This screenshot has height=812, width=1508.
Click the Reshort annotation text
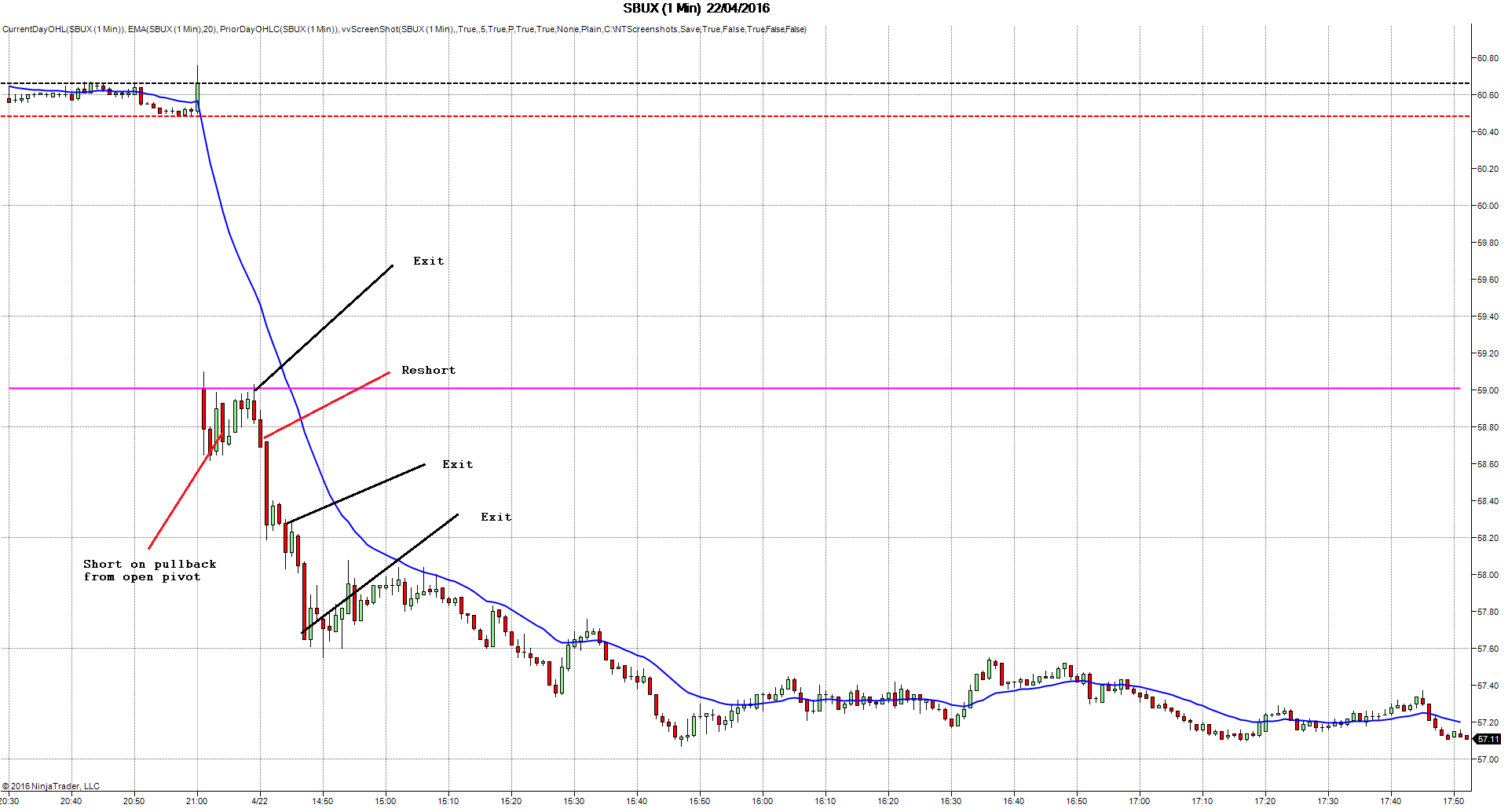[428, 370]
